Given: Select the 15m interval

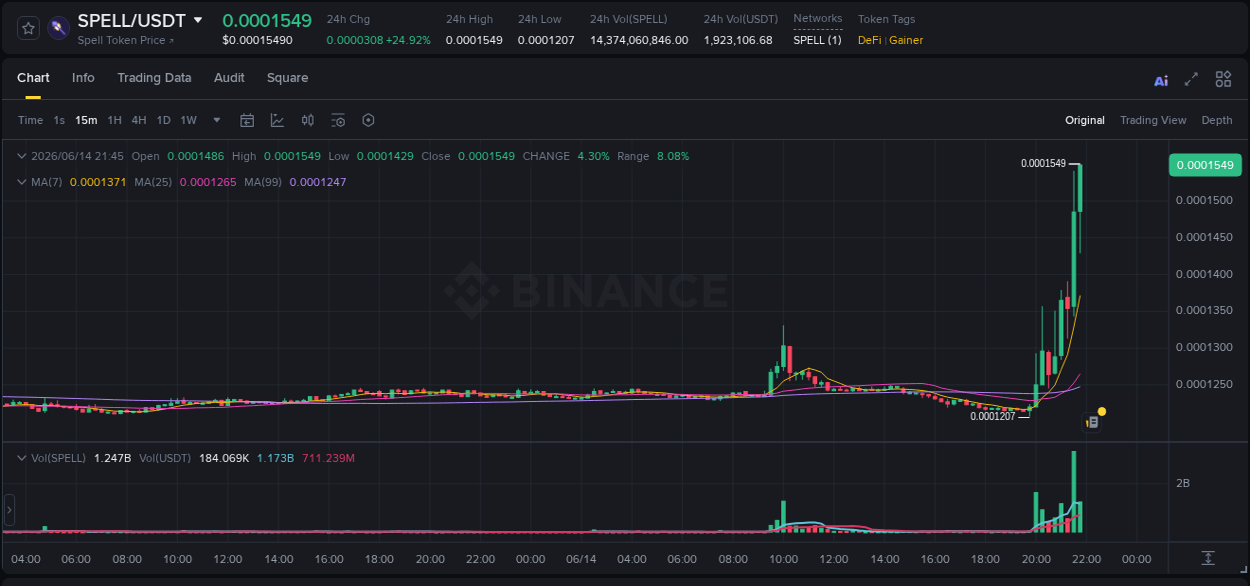Looking at the screenshot, I should click(x=86, y=120).
